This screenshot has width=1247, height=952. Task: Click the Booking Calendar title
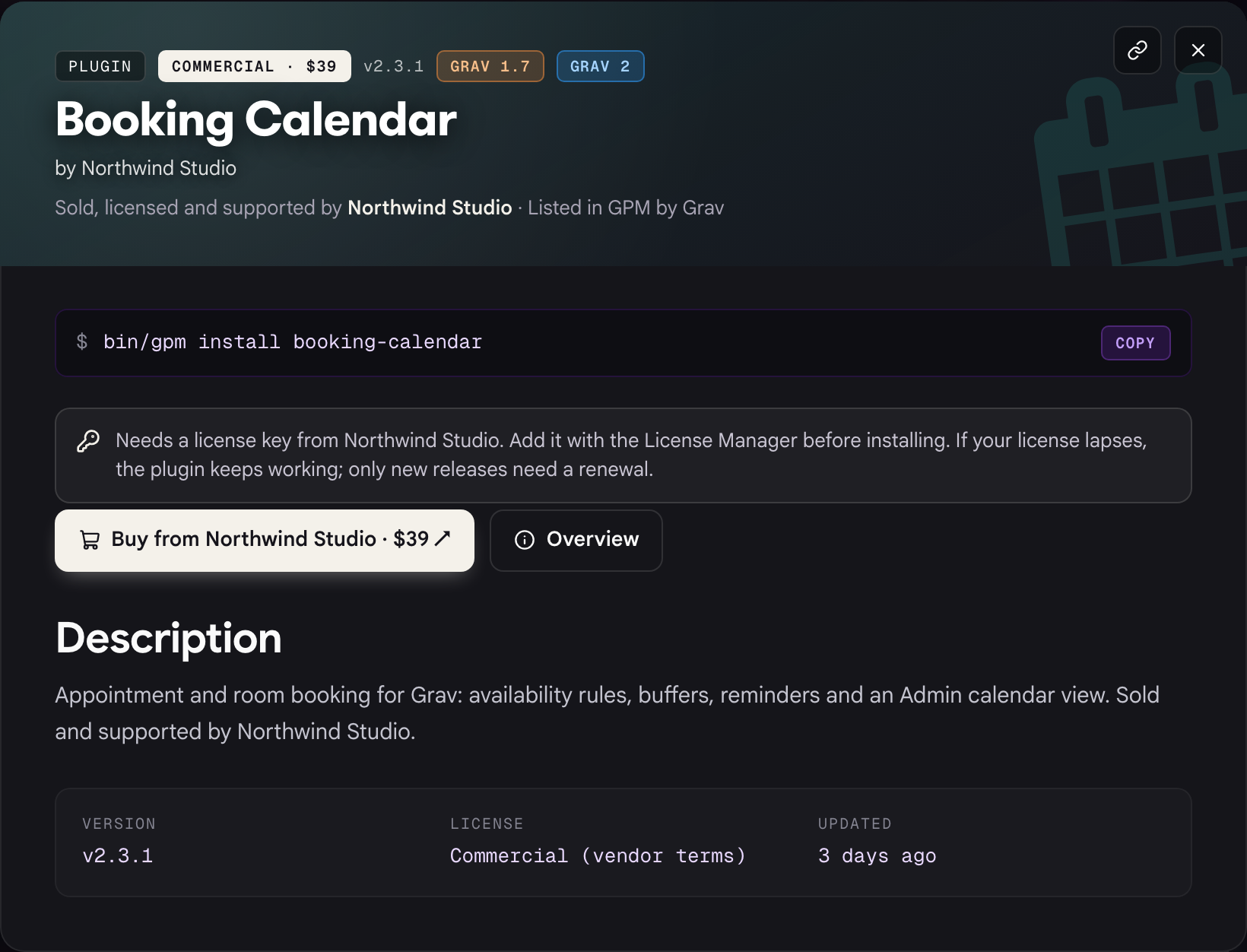click(256, 119)
